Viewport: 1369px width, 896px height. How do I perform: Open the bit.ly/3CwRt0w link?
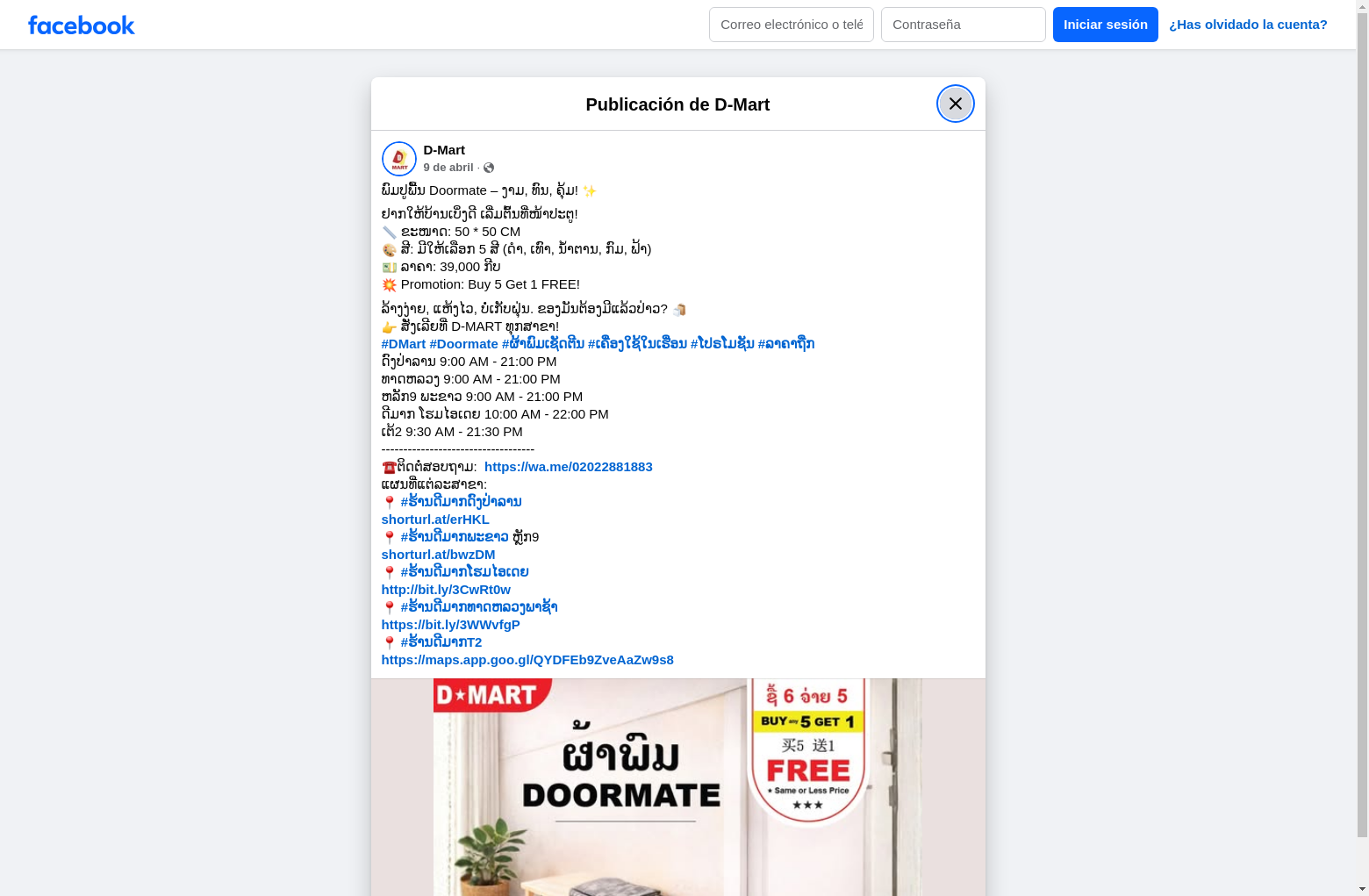pyautogui.click(x=446, y=590)
